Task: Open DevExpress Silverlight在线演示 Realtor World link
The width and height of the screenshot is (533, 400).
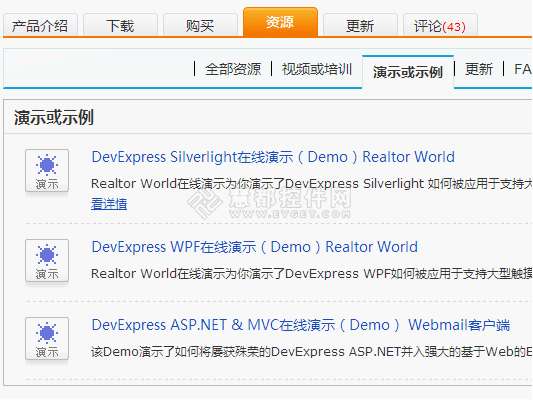Action: [273, 157]
